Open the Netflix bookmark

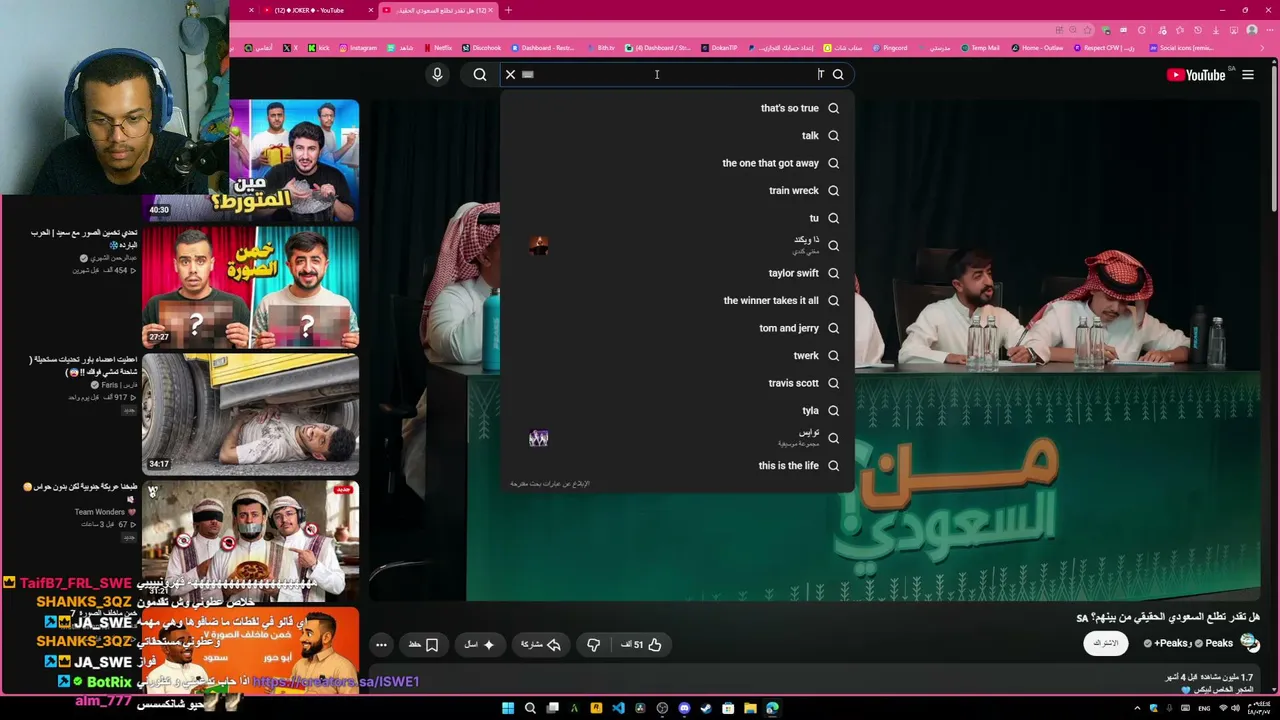[x=438, y=48]
